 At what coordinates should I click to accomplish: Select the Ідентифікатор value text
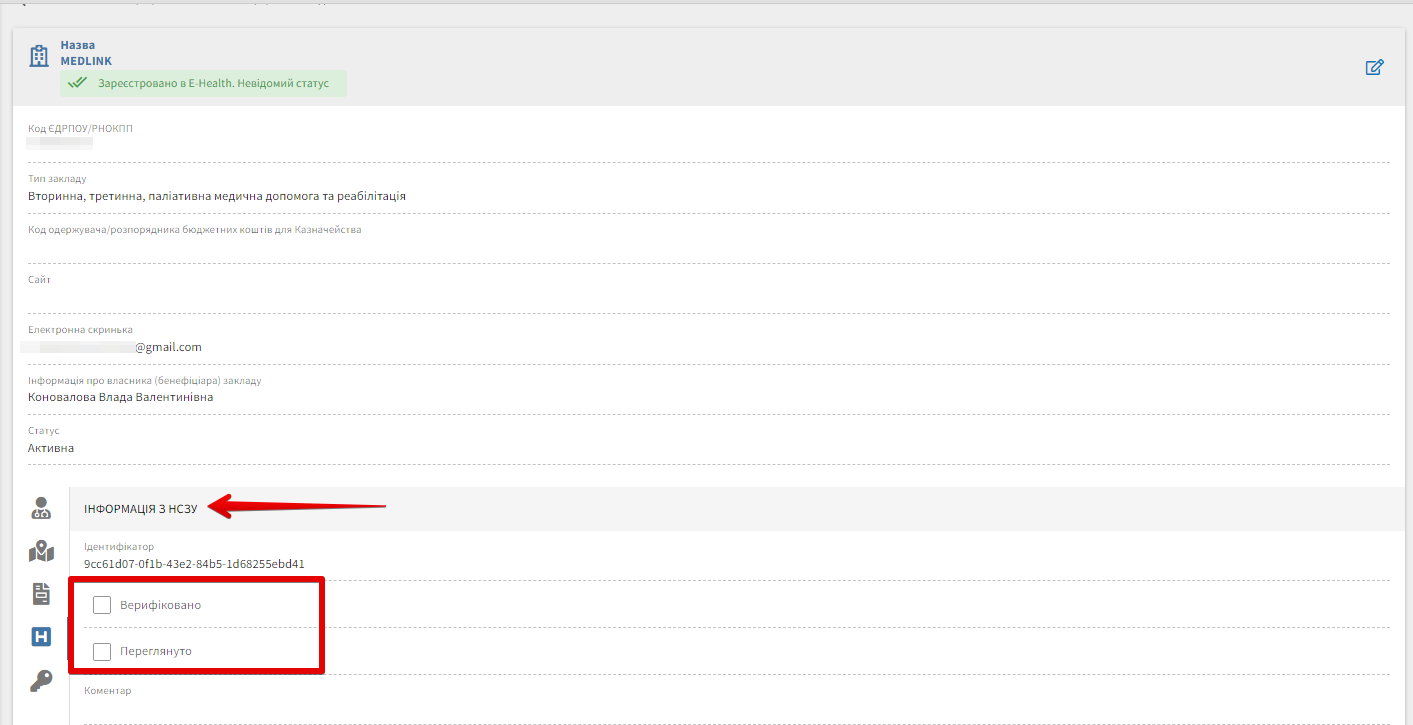pos(194,564)
